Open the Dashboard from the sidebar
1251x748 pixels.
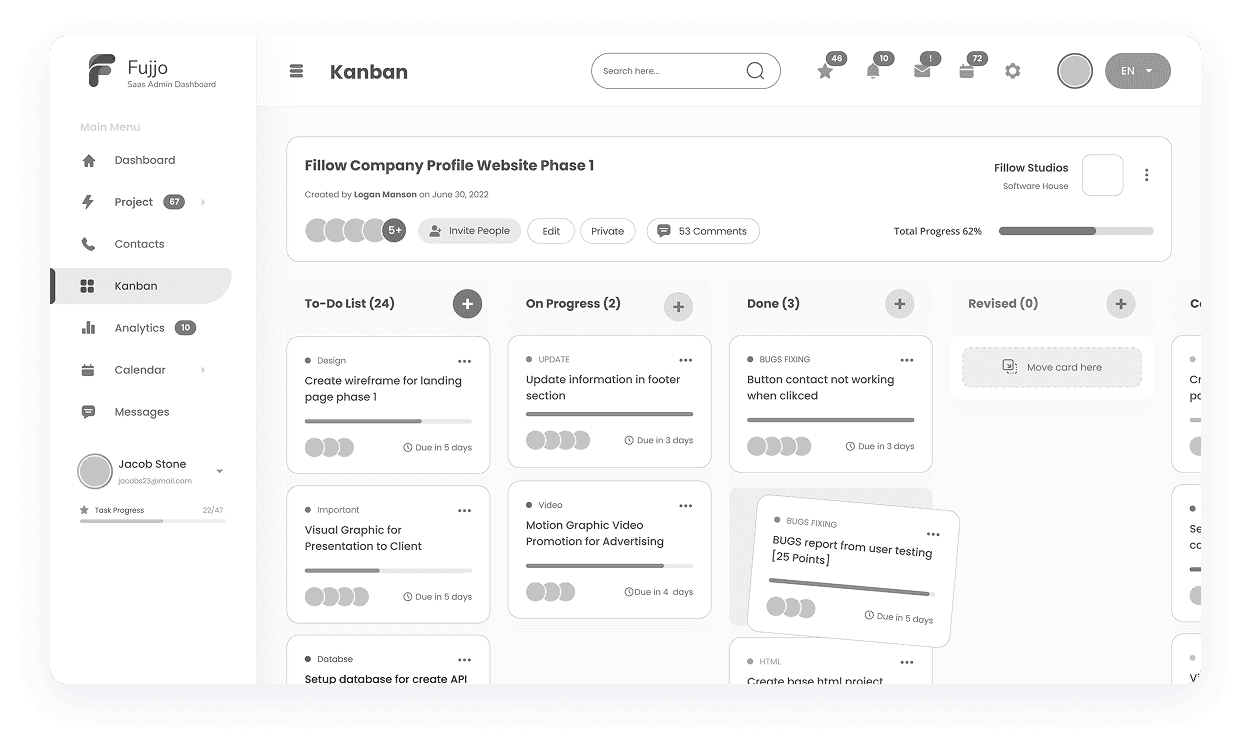click(x=144, y=160)
